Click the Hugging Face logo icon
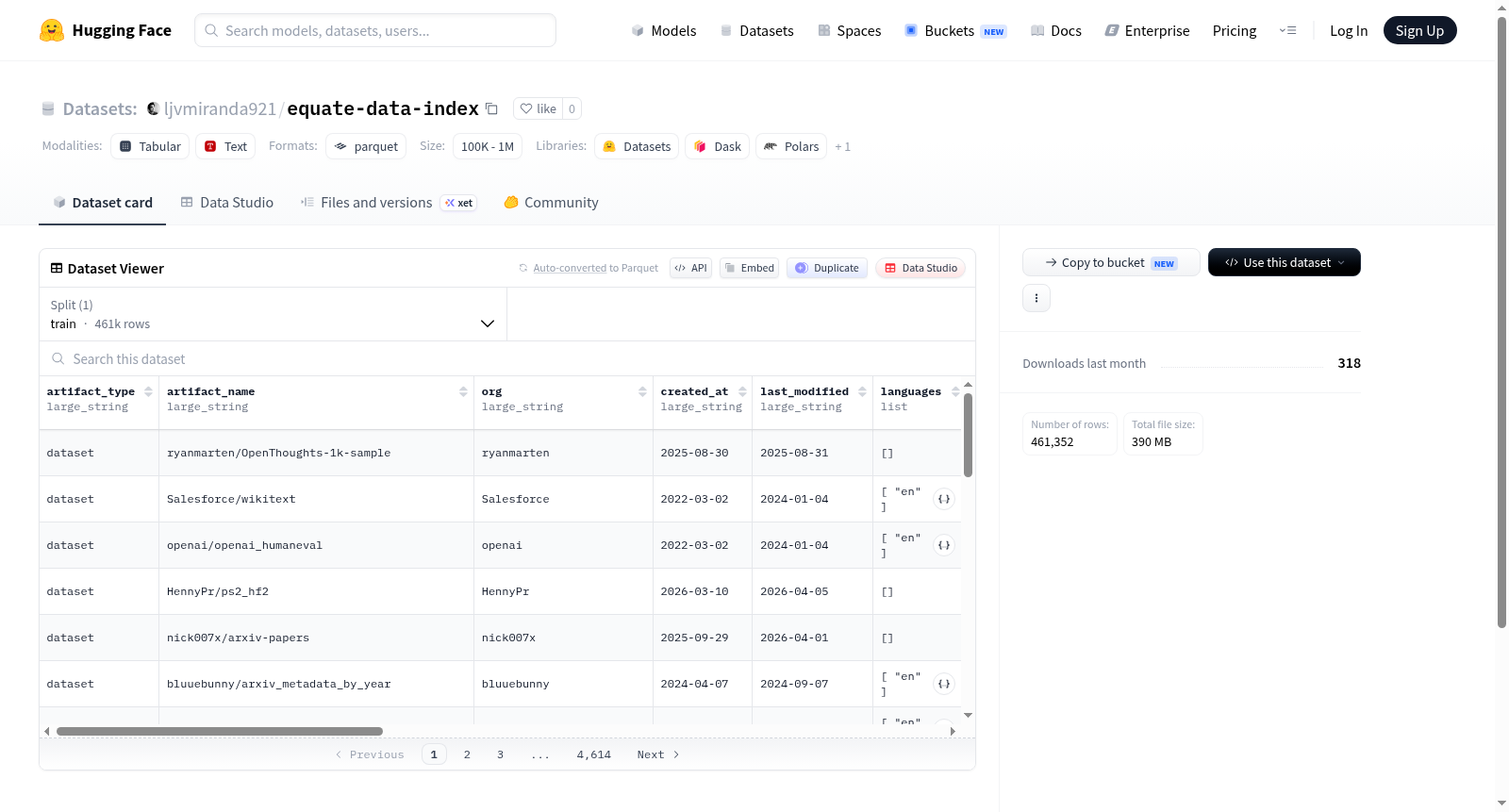1509x812 pixels. pos(51,30)
